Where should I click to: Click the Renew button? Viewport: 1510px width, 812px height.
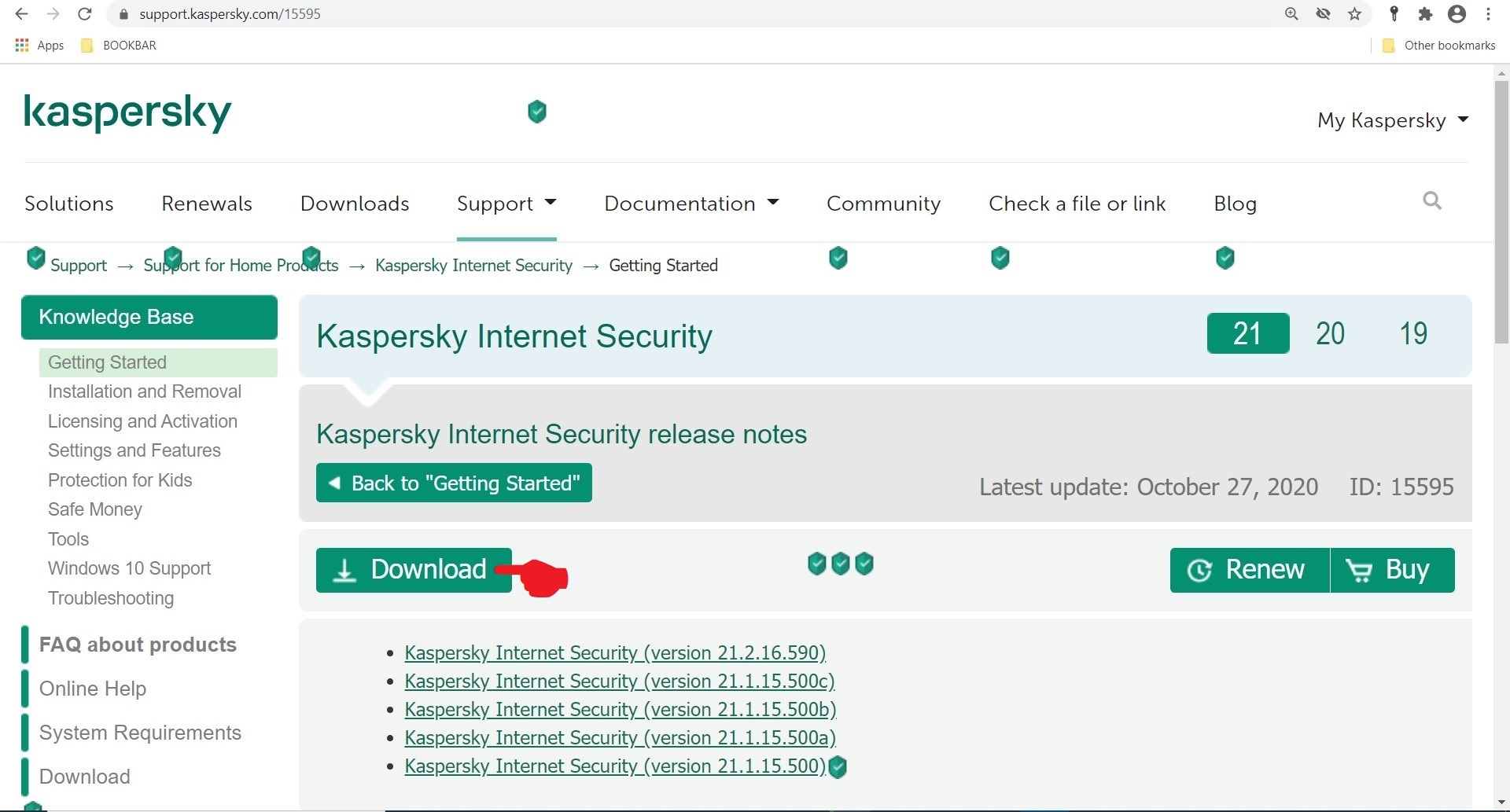[1250, 570]
